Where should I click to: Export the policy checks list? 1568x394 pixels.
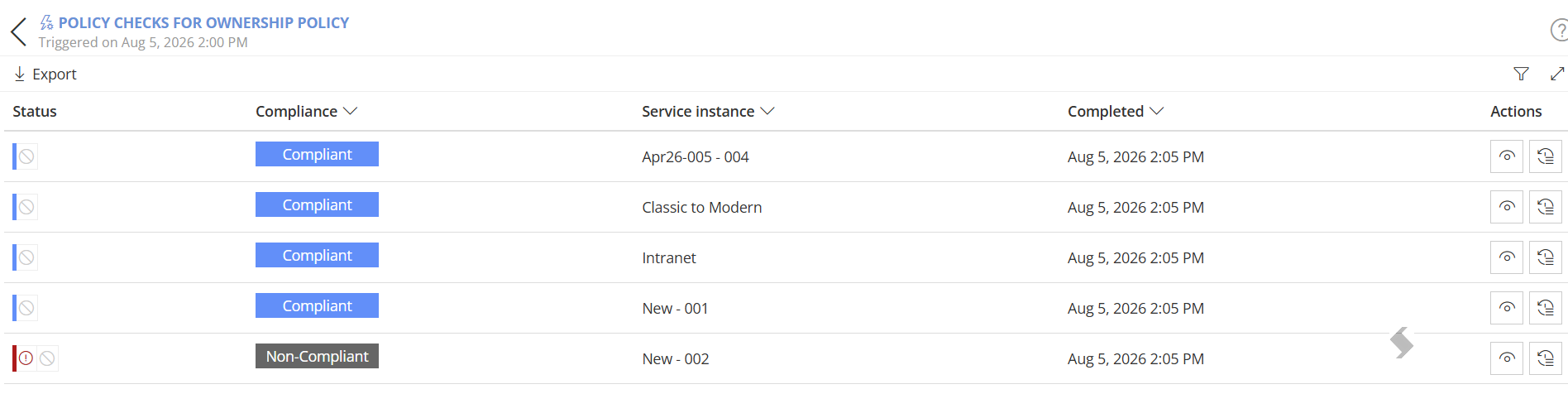[45, 74]
